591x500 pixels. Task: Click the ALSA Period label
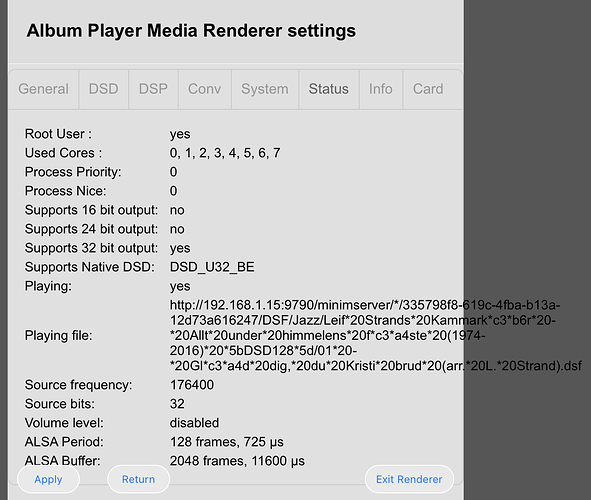(x=64, y=442)
